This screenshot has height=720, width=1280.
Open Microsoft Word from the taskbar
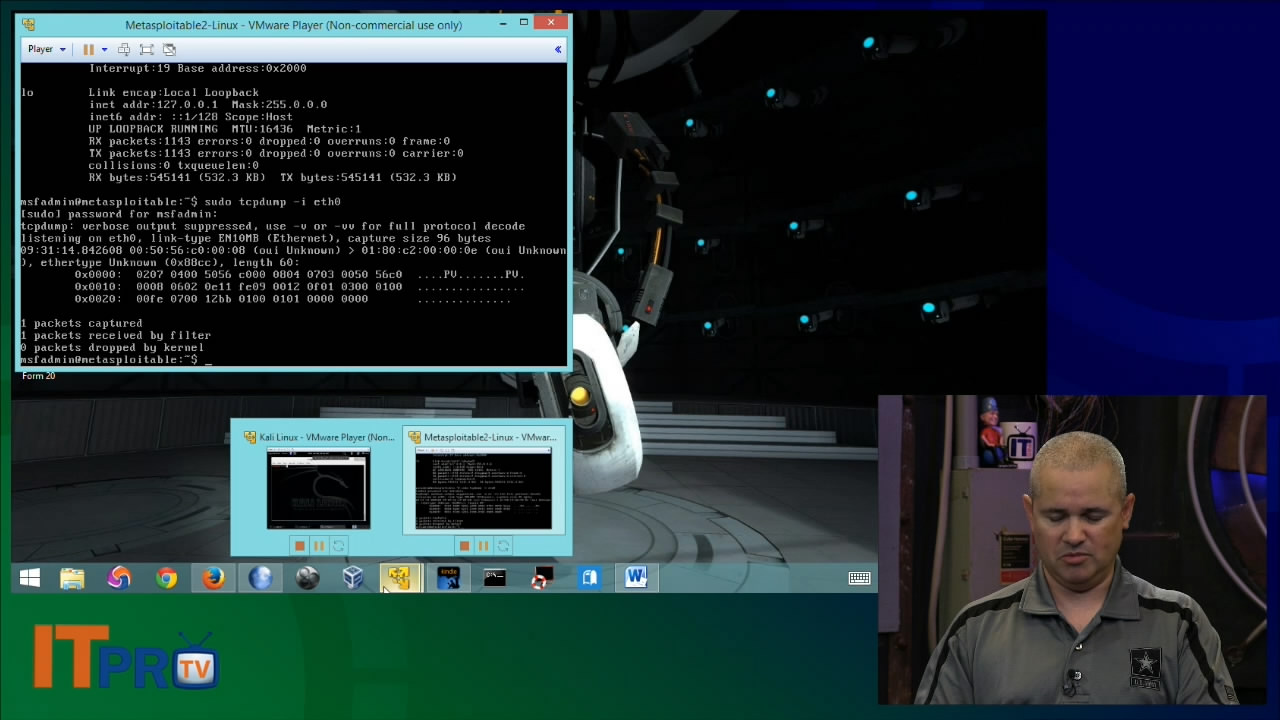pos(636,578)
